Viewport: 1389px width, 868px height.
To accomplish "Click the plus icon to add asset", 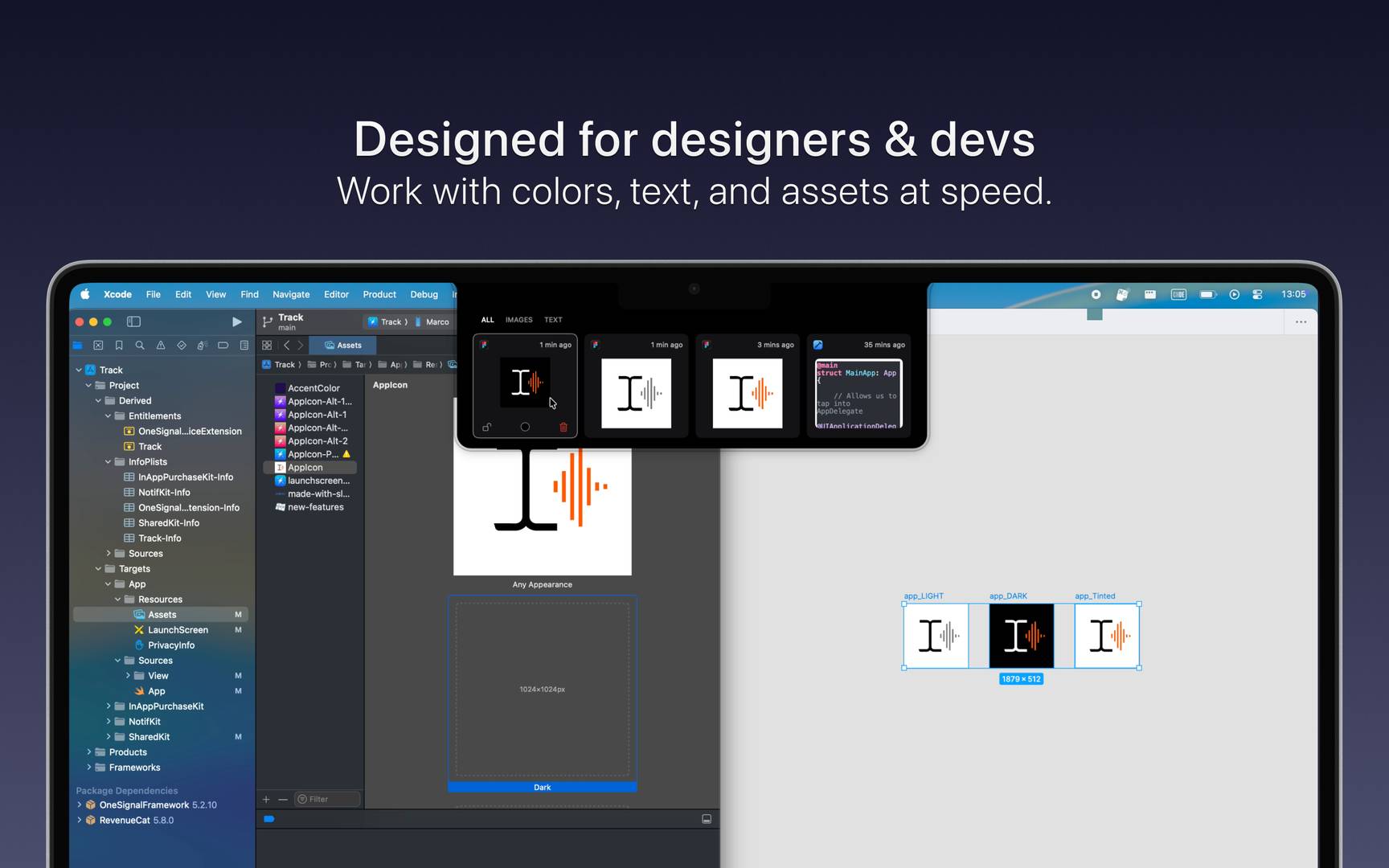I will (266, 800).
